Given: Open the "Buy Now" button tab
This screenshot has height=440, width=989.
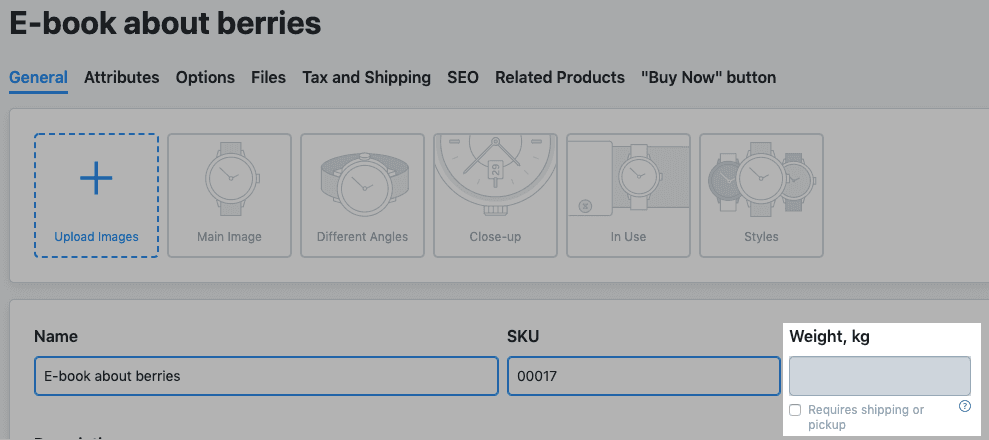Looking at the screenshot, I should coord(708,77).
